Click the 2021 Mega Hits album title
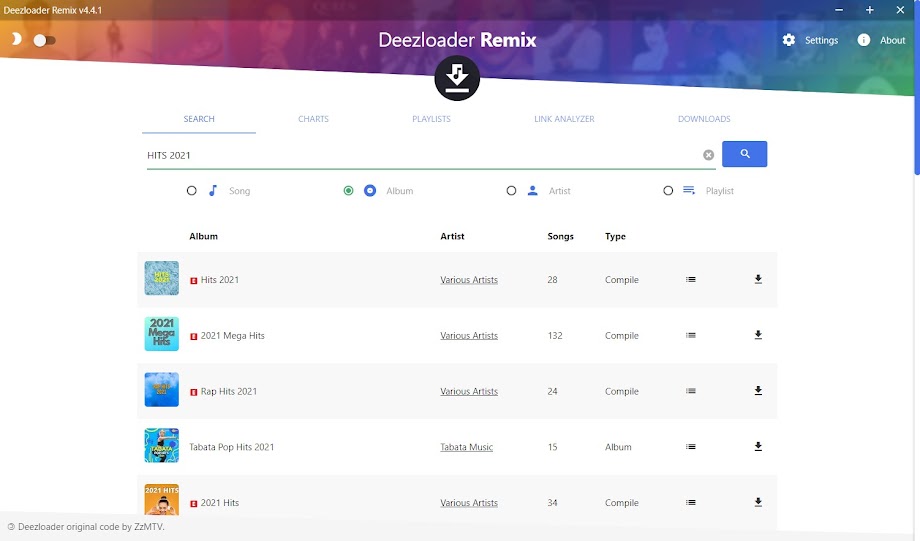The image size is (920, 541). coord(232,336)
